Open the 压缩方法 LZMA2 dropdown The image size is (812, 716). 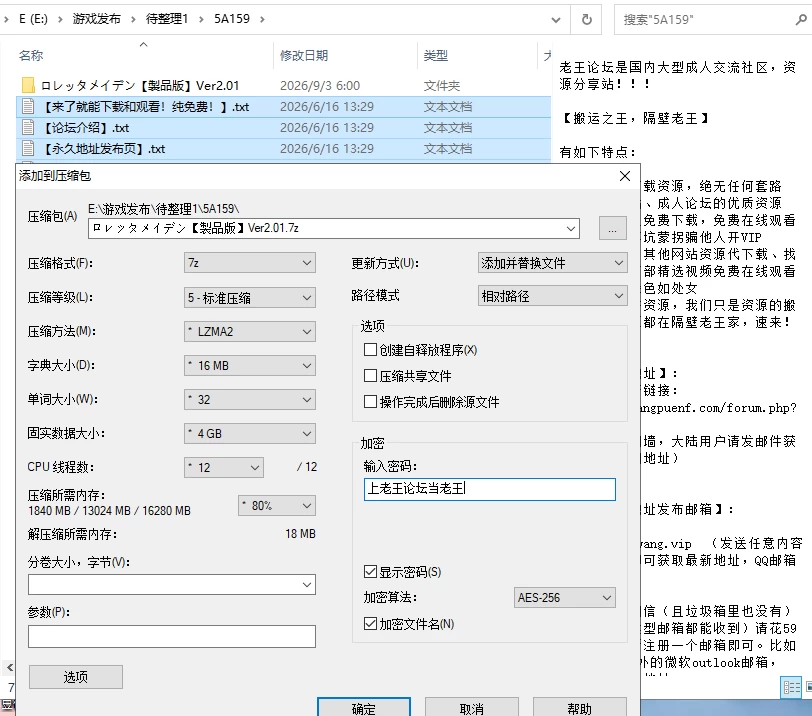(250, 331)
